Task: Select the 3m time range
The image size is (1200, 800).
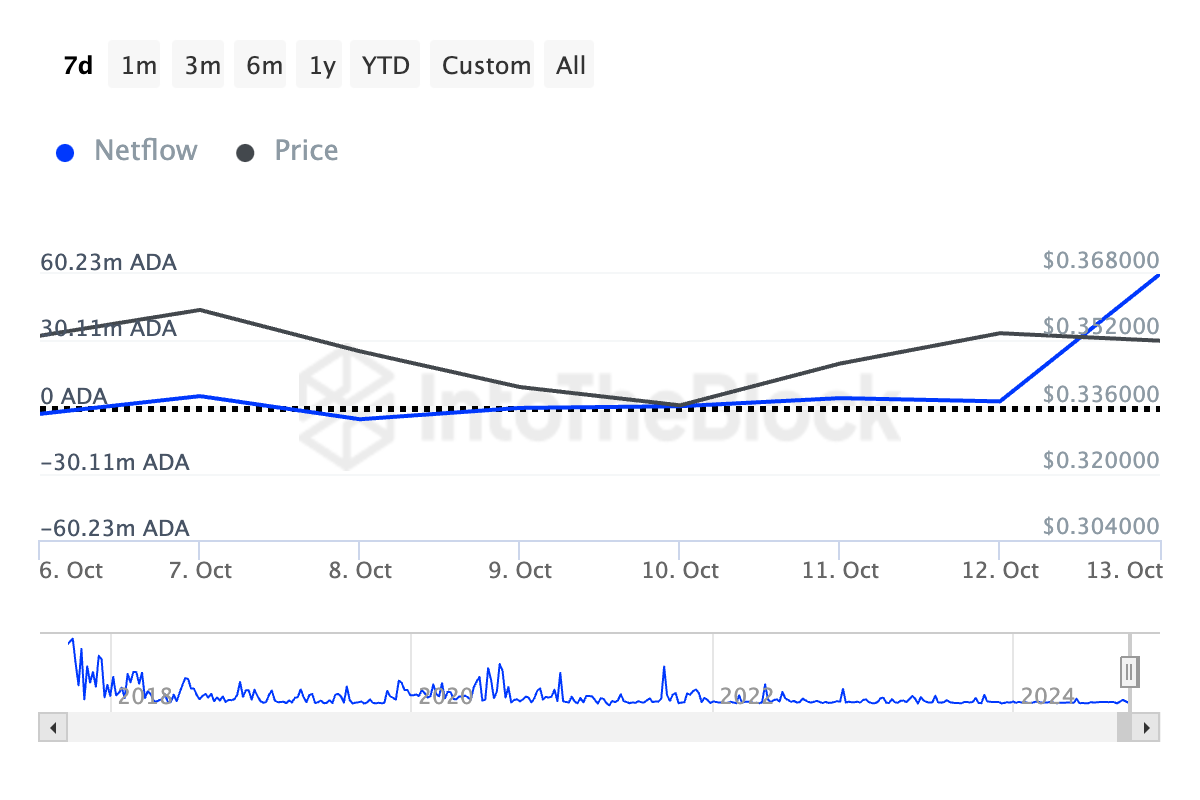Action: point(197,64)
